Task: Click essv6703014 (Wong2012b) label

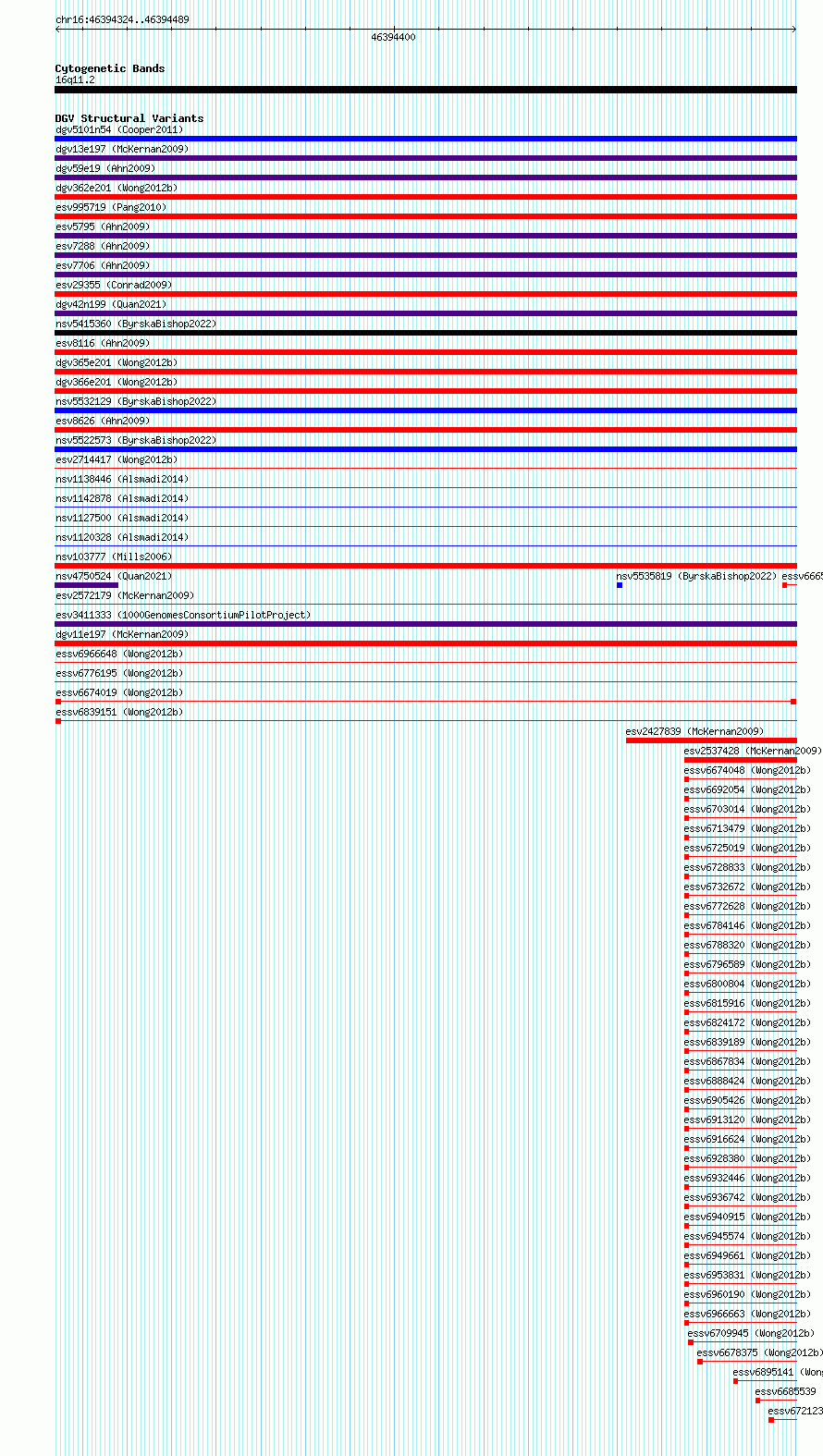Action: click(747, 809)
